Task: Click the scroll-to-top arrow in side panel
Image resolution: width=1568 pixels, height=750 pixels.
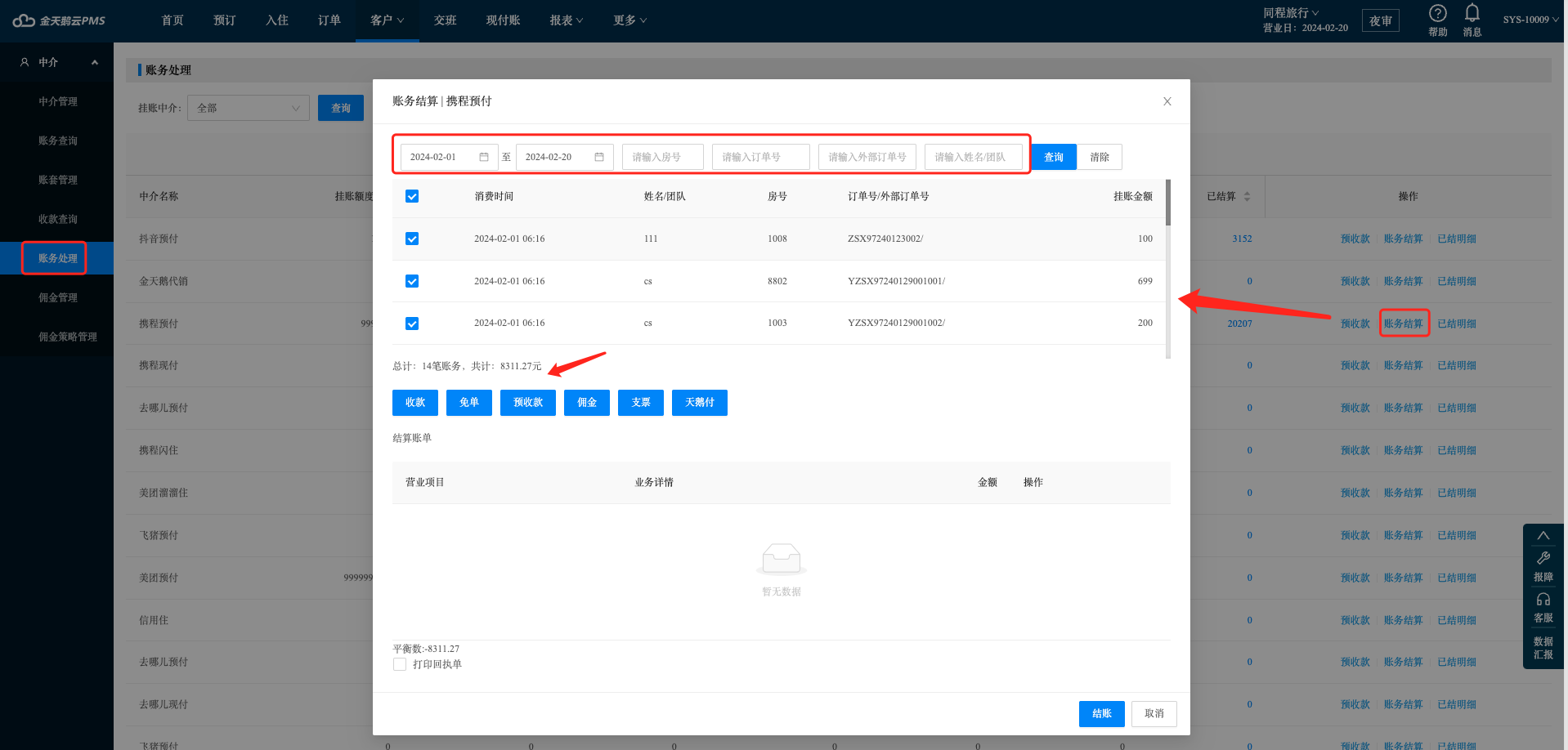Action: coord(1543,536)
